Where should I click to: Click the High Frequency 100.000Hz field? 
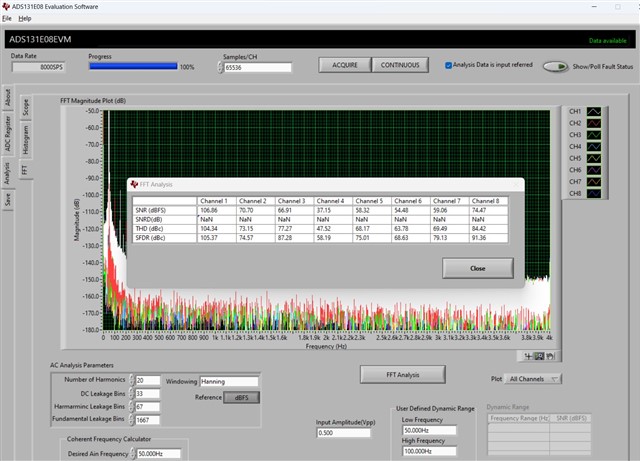pos(429,451)
